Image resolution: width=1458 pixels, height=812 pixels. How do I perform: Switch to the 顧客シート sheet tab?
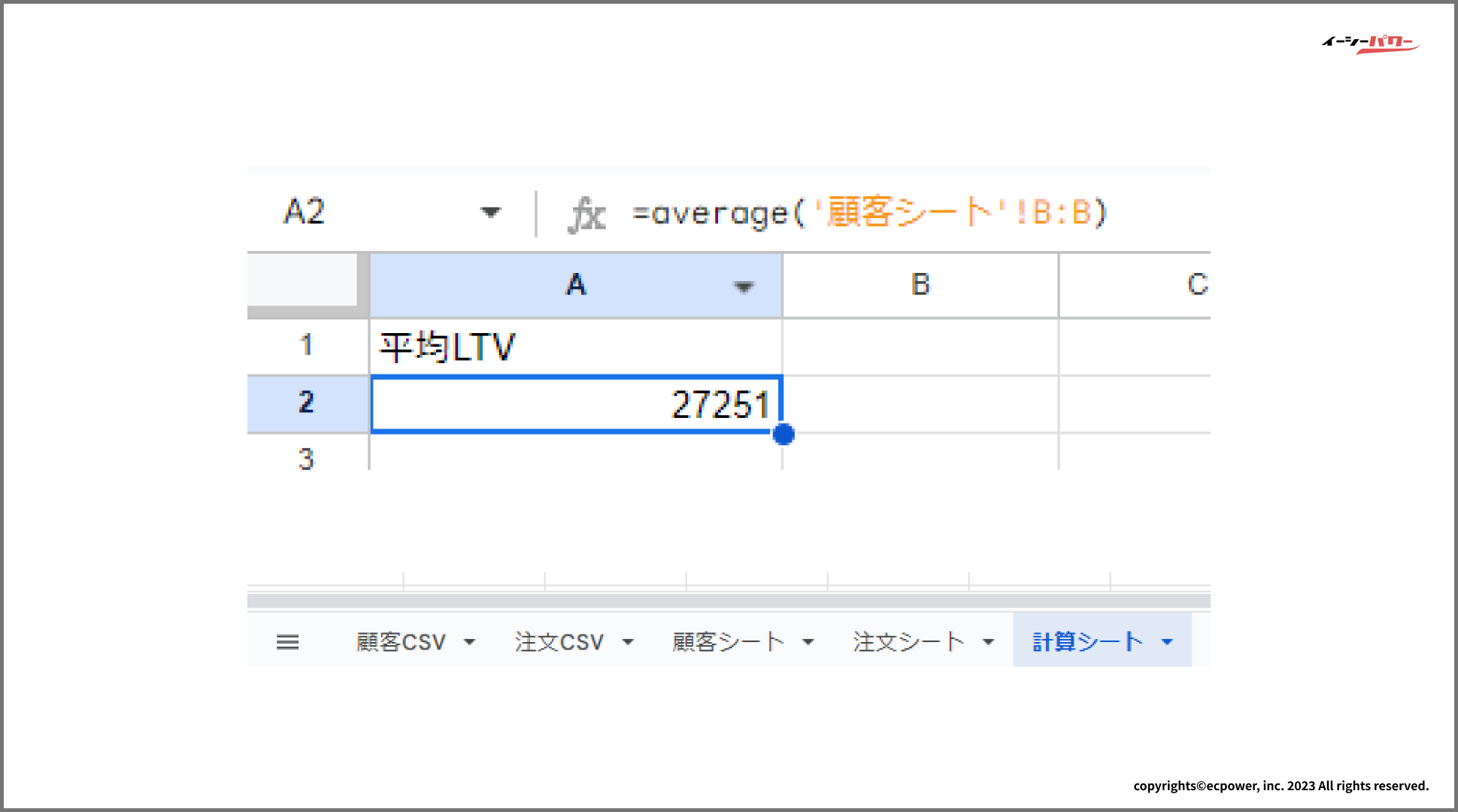728,642
